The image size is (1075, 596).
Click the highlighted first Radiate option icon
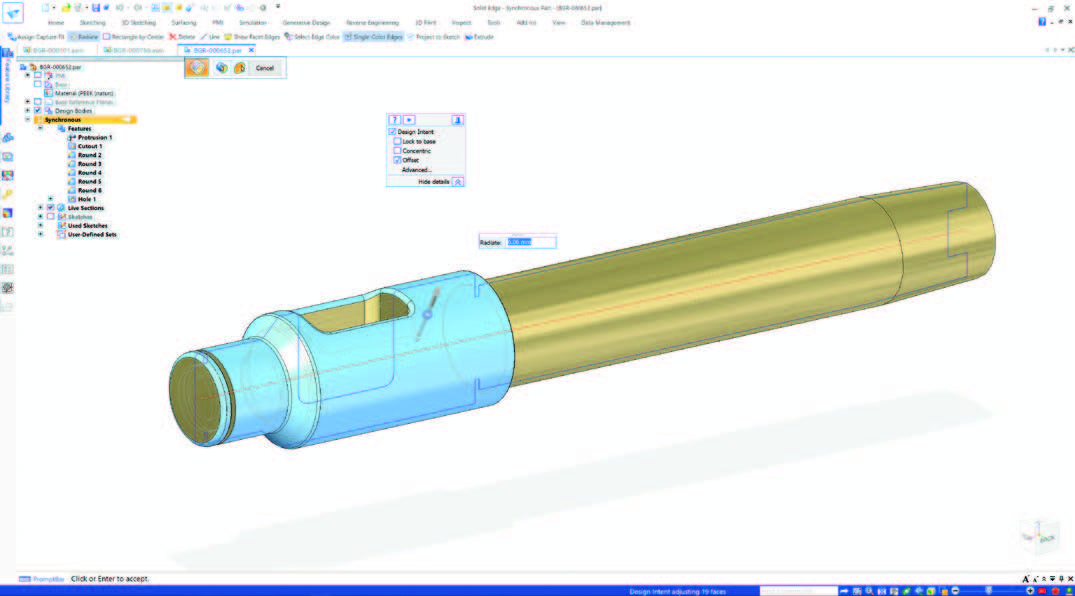point(197,68)
